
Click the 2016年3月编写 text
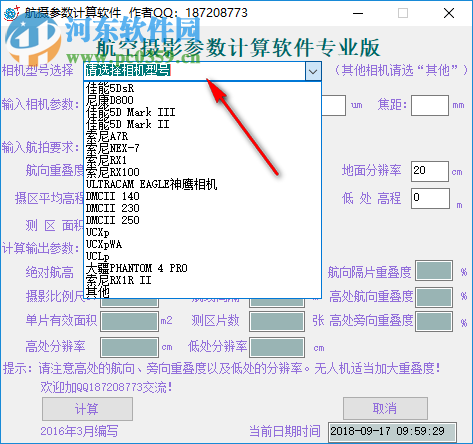tap(79, 431)
